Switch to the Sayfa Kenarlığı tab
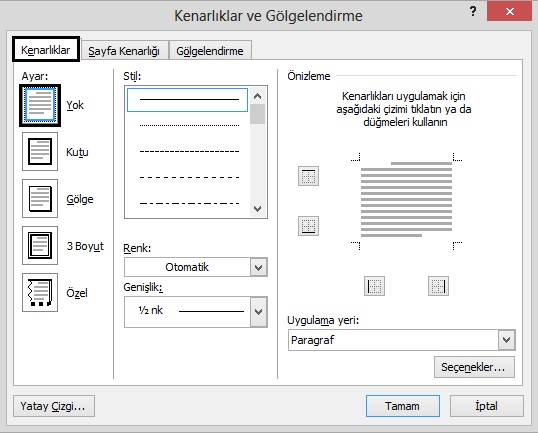The width and height of the screenshot is (538, 433). point(124,51)
